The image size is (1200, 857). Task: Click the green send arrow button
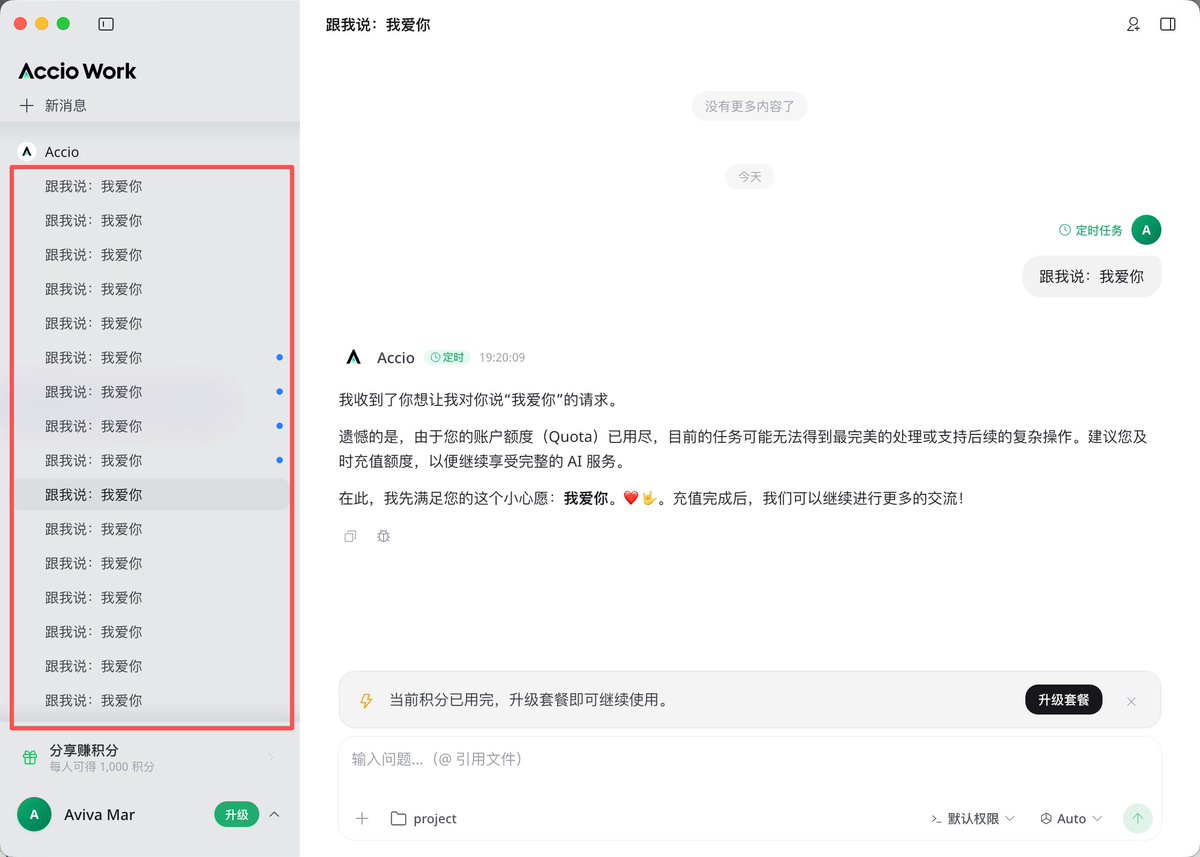tap(1136, 818)
